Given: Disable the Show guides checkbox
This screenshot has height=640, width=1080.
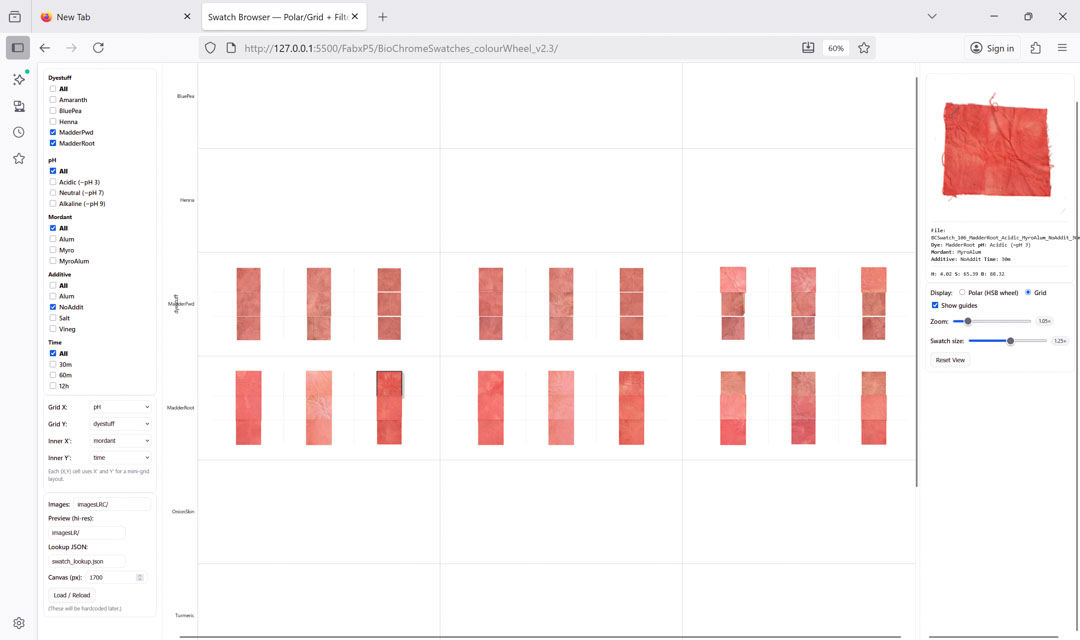Looking at the screenshot, I should pos(935,305).
